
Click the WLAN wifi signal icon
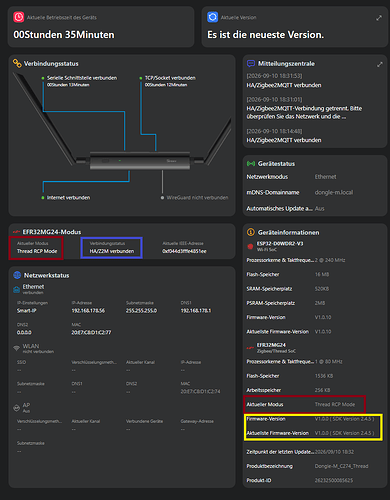[16, 348]
